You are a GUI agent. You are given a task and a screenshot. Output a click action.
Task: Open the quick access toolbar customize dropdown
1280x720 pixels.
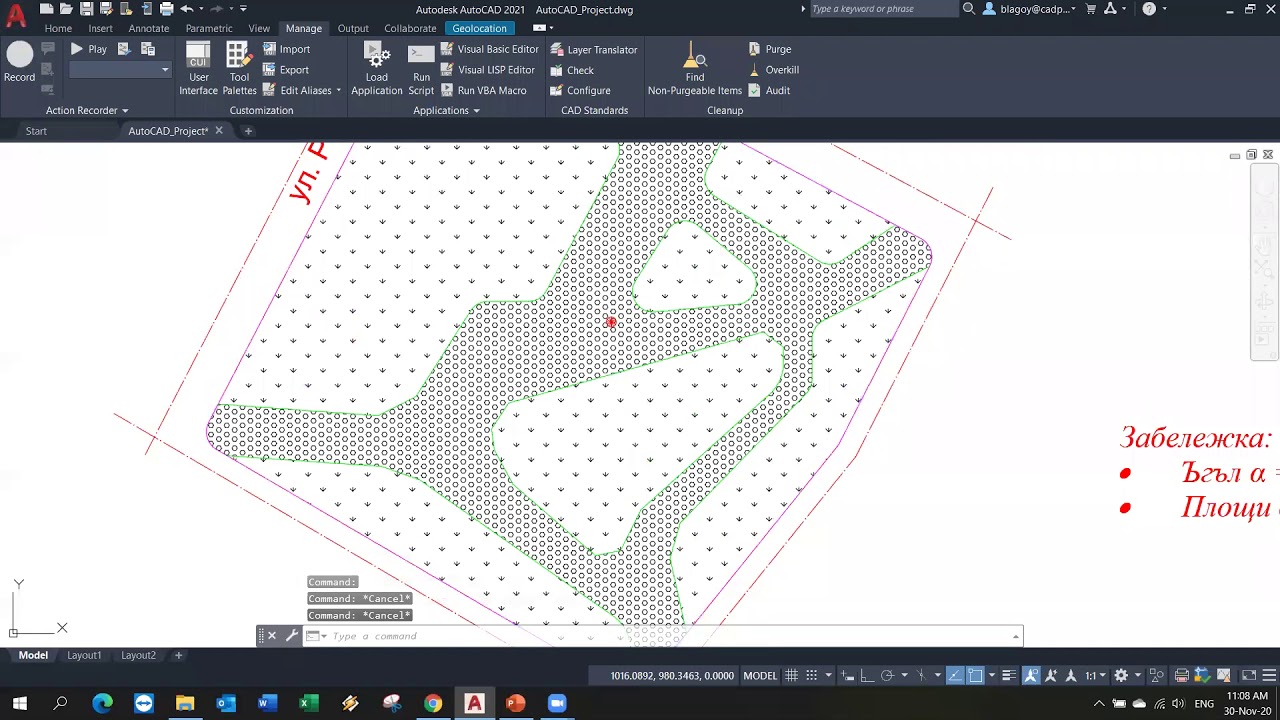pyautogui.click(x=243, y=9)
